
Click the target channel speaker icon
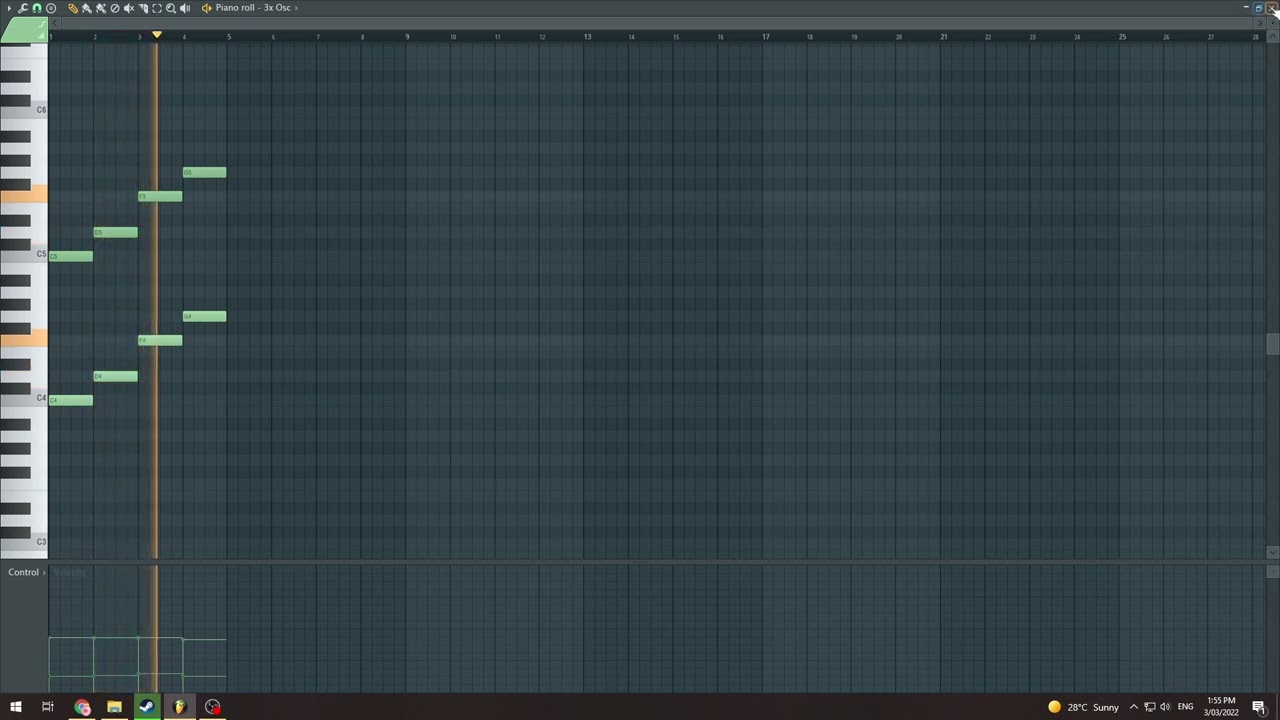tap(207, 8)
